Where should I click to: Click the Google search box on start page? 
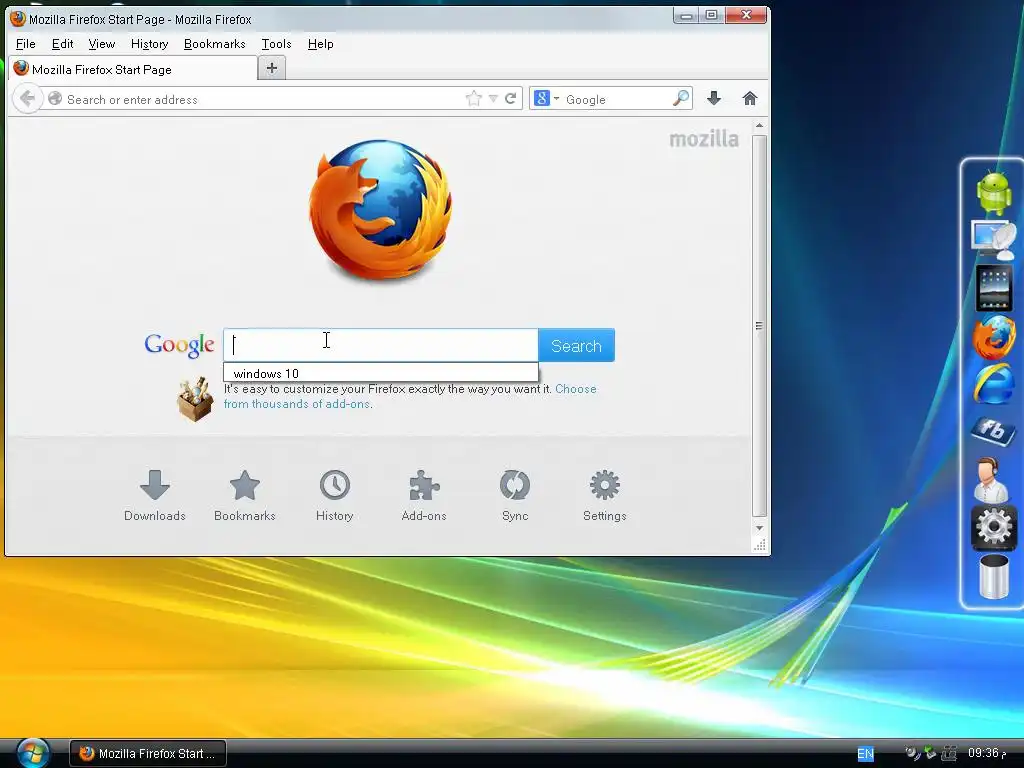click(x=381, y=345)
